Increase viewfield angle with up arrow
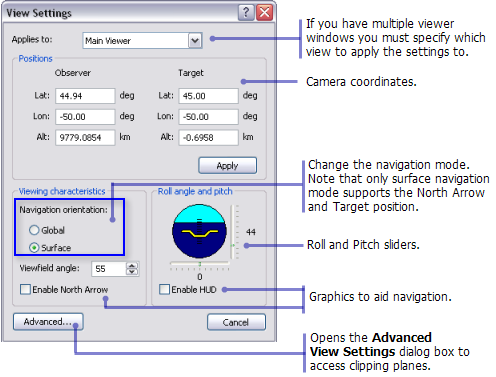The image size is (496, 377). pos(132,266)
